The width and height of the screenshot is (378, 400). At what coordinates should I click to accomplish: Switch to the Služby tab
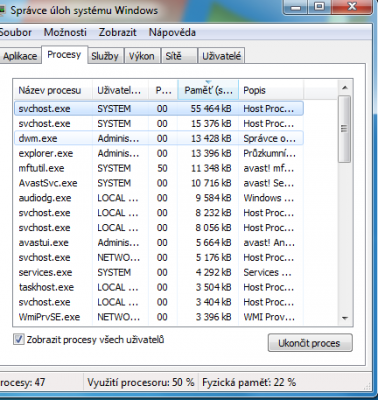tap(105, 56)
